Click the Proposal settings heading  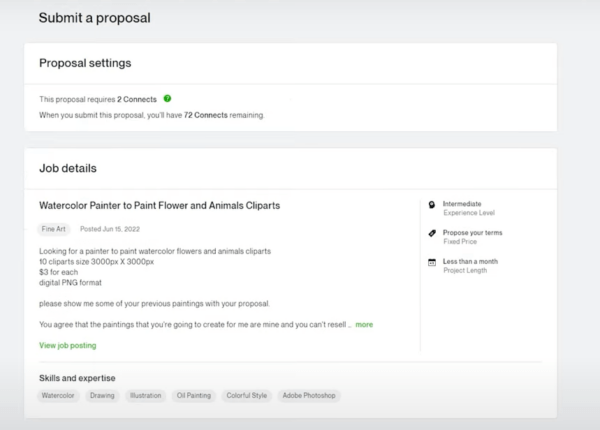click(85, 63)
